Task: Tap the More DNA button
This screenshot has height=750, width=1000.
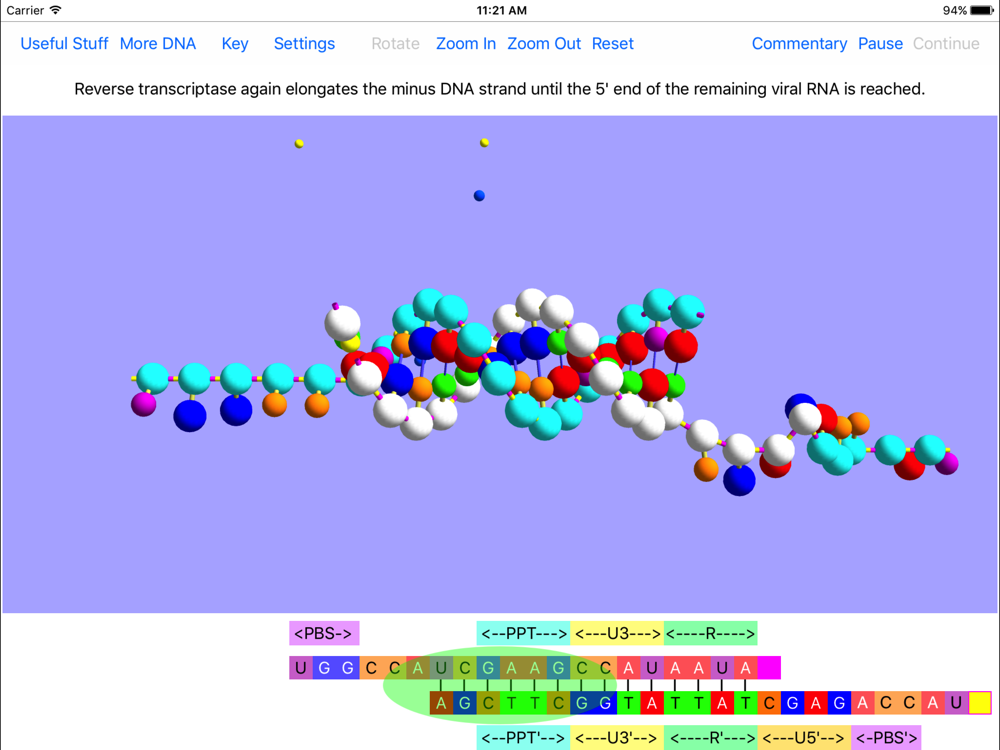Action: [158, 43]
